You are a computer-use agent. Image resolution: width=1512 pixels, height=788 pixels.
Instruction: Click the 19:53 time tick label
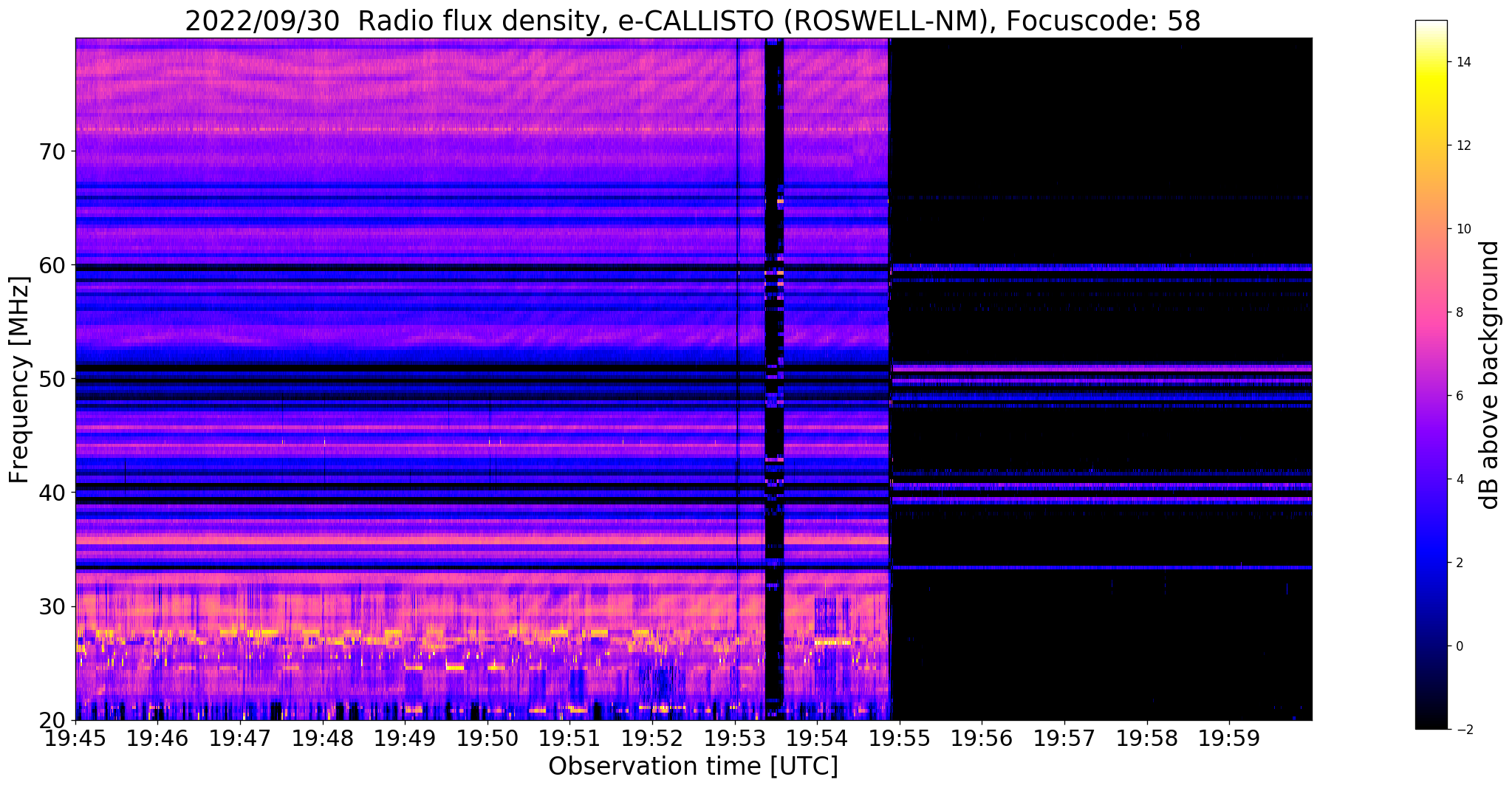(736, 738)
